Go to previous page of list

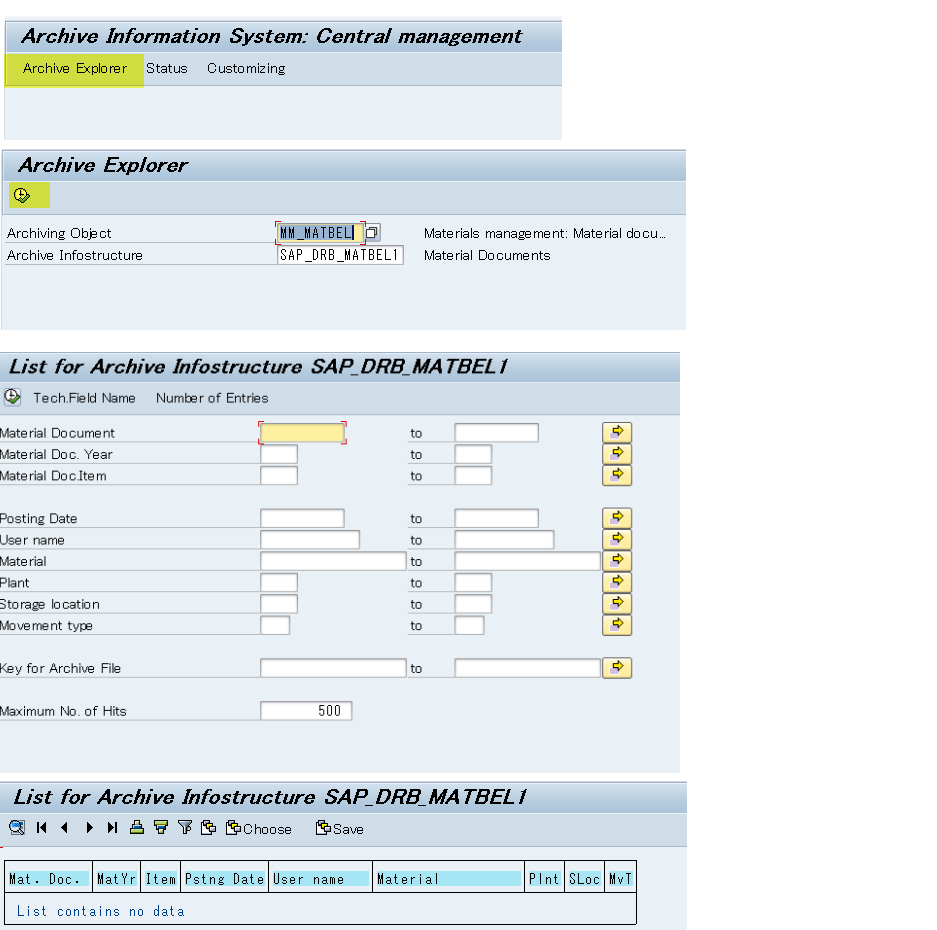click(x=65, y=828)
